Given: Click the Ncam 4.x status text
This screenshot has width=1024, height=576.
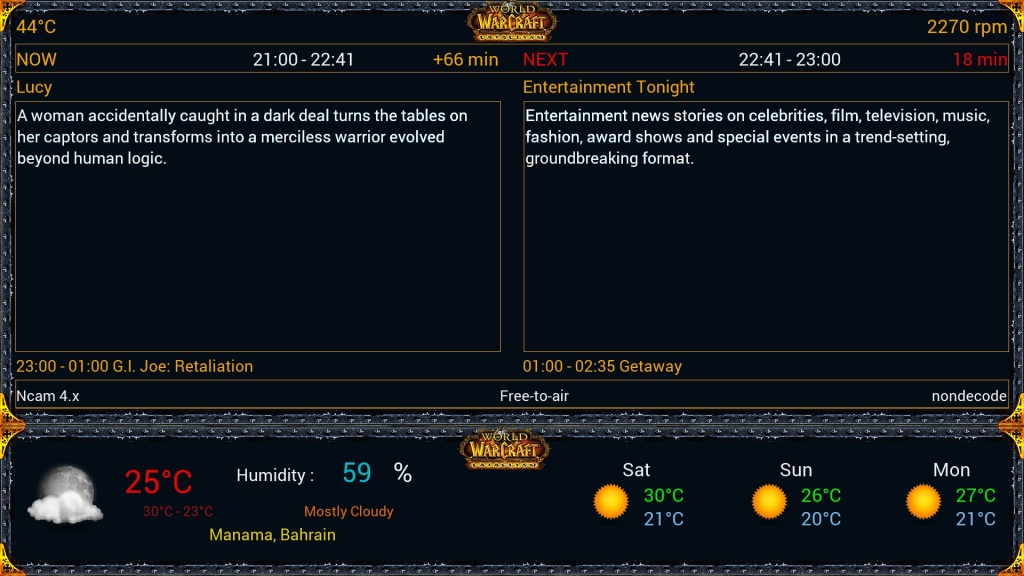Looking at the screenshot, I should pos(48,396).
